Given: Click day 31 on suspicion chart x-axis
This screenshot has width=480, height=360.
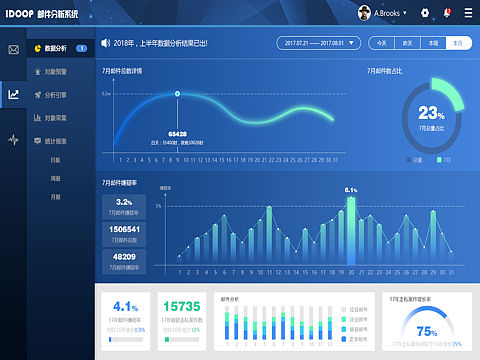Looking at the screenshot, I should (451, 272).
